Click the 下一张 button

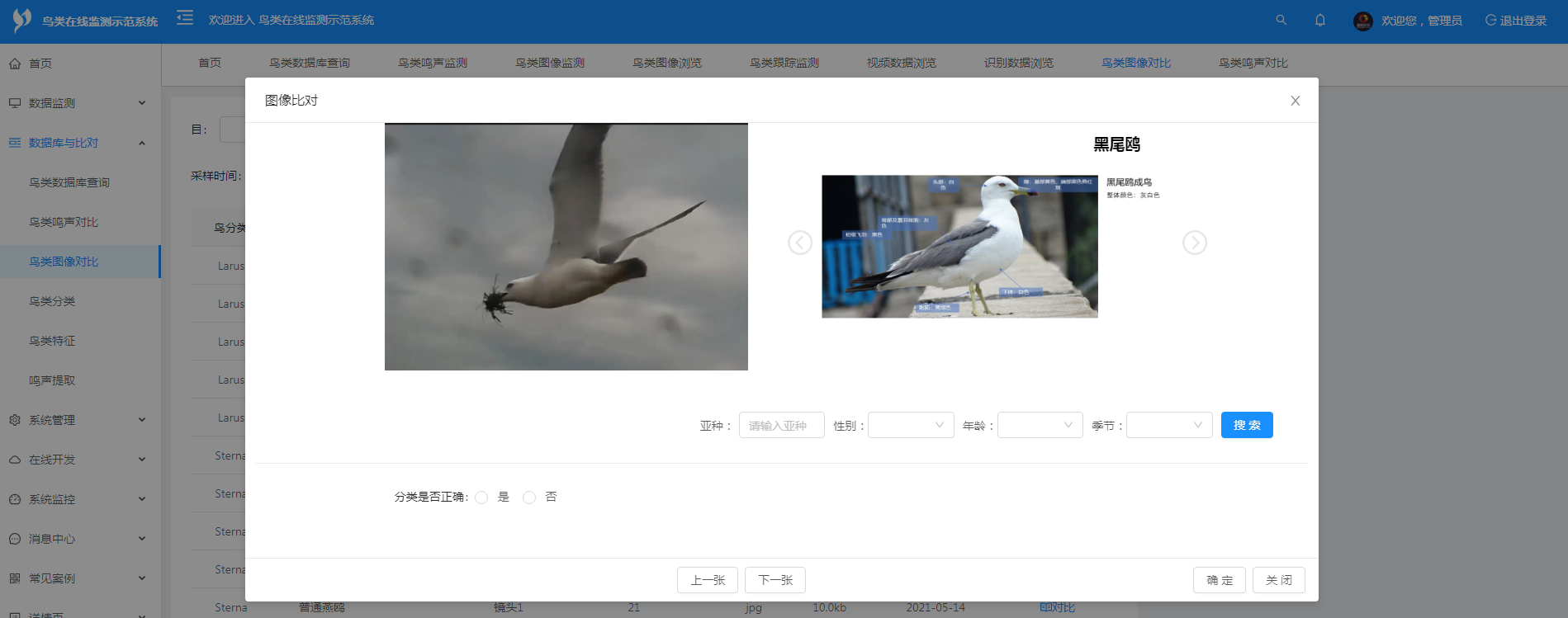pos(775,580)
